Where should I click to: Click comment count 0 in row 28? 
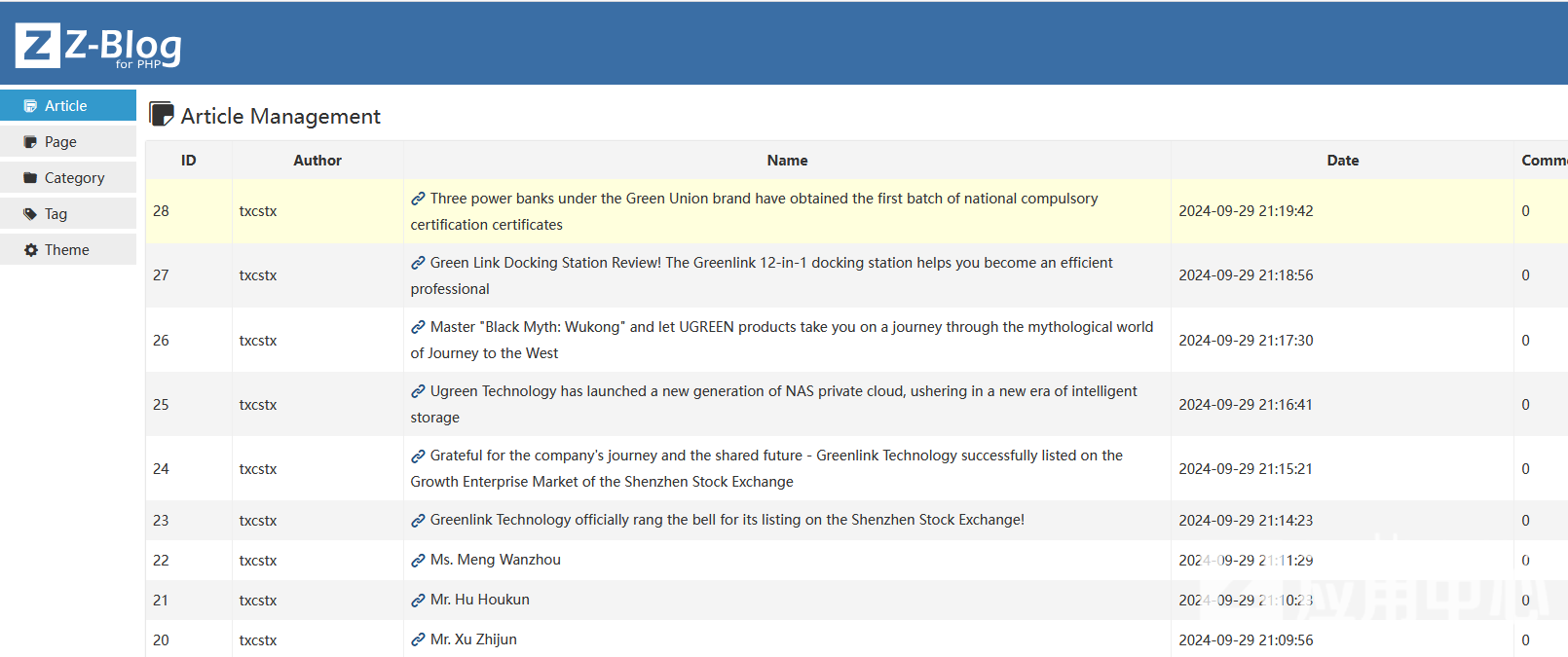point(1525,211)
